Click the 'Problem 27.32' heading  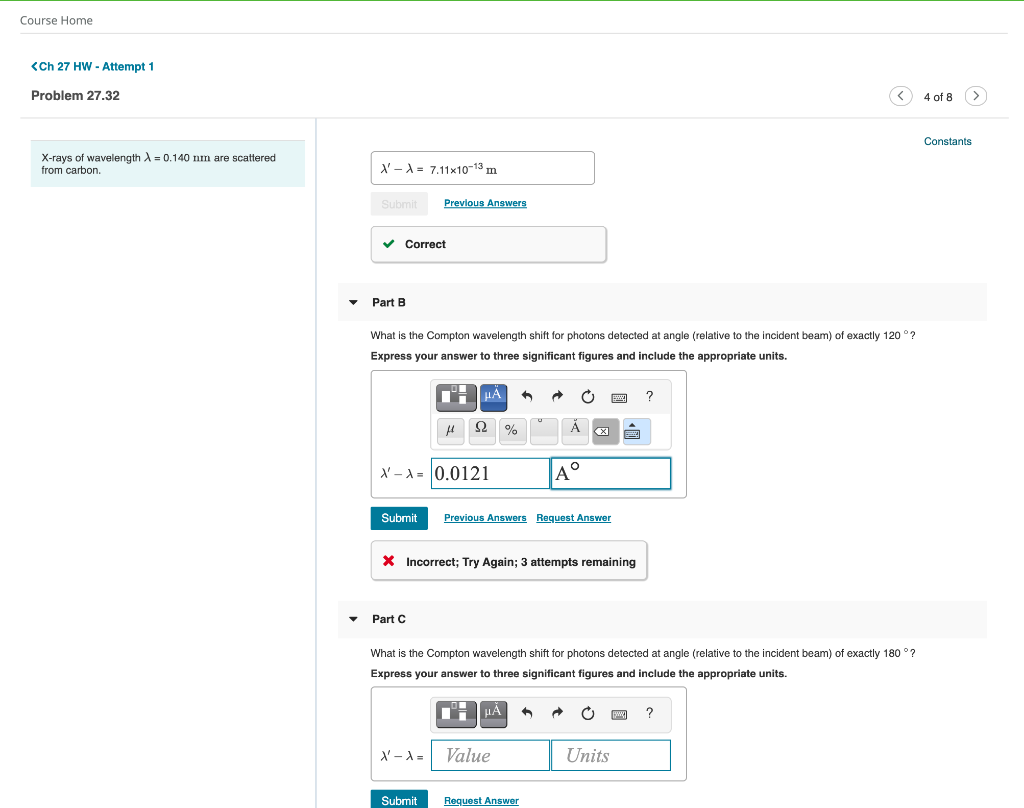click(x=75, y=95)
